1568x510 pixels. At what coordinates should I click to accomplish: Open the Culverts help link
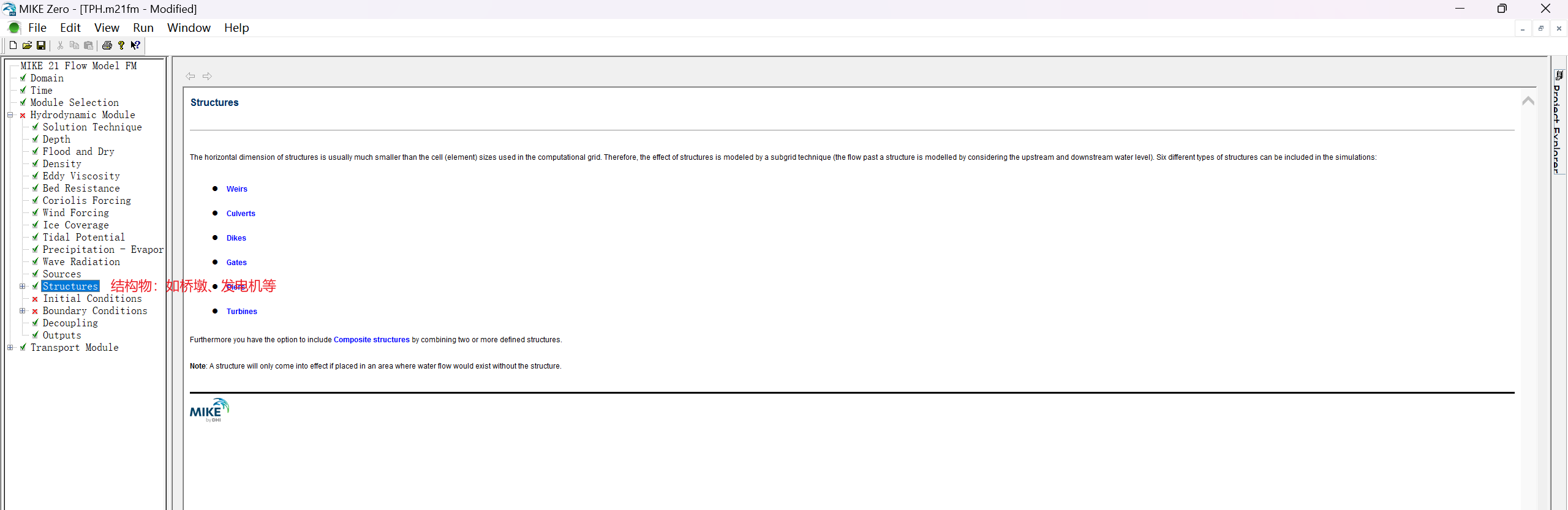pos(241,214)
